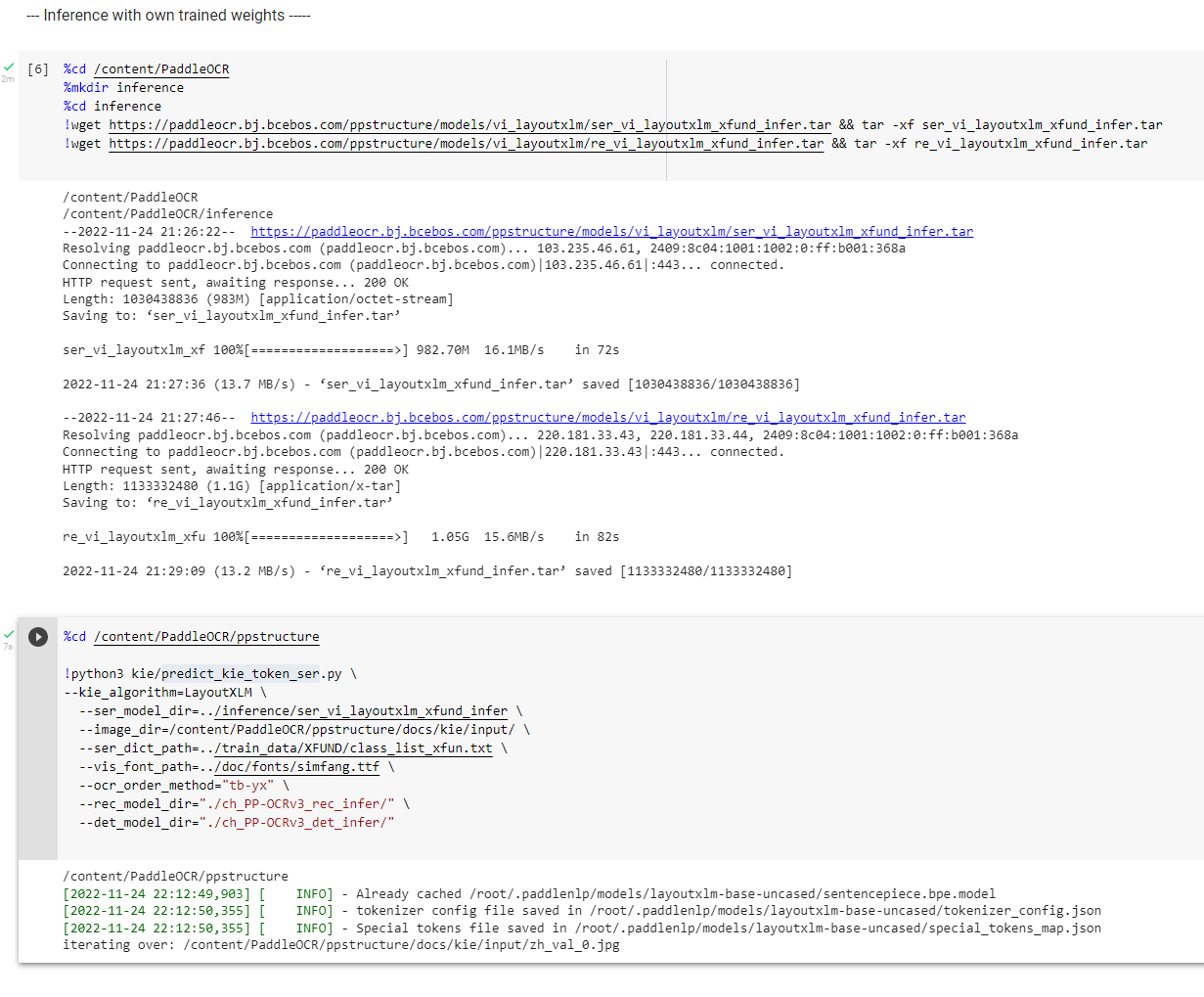Image resolution: width=1204 pixels, height=997 pixels.
Task: Click the "7s" runtime indicator of the second cell
Action: [9, 646]
